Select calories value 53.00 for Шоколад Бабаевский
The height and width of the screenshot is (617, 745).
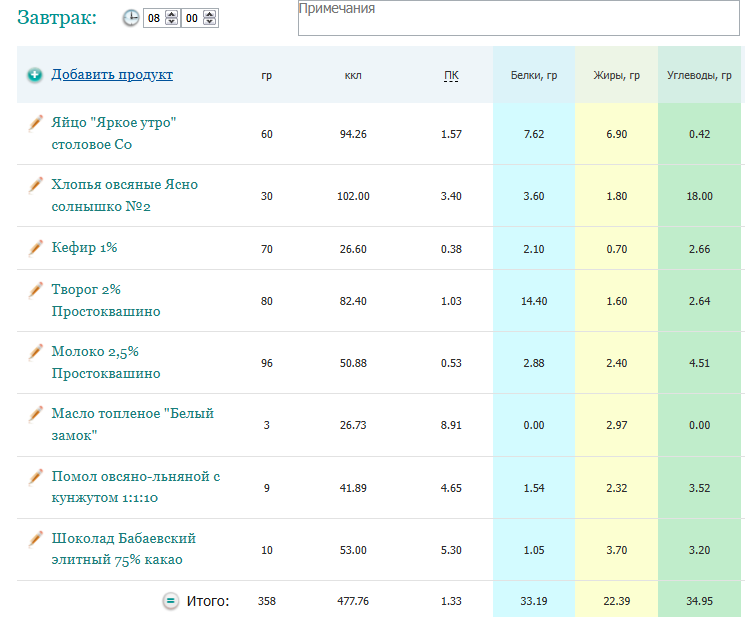point(353,550)
